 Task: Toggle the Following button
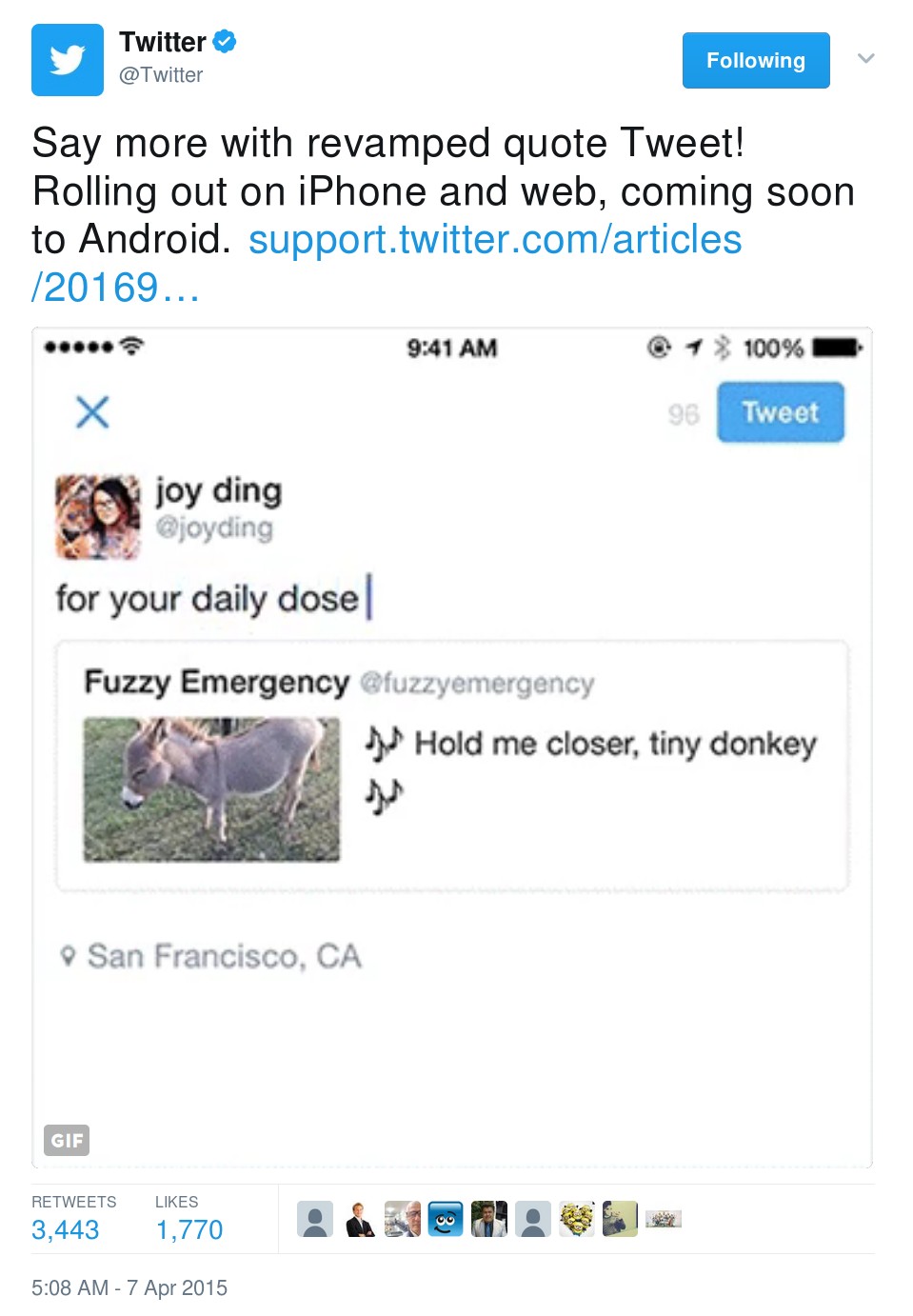coord(755,60)
